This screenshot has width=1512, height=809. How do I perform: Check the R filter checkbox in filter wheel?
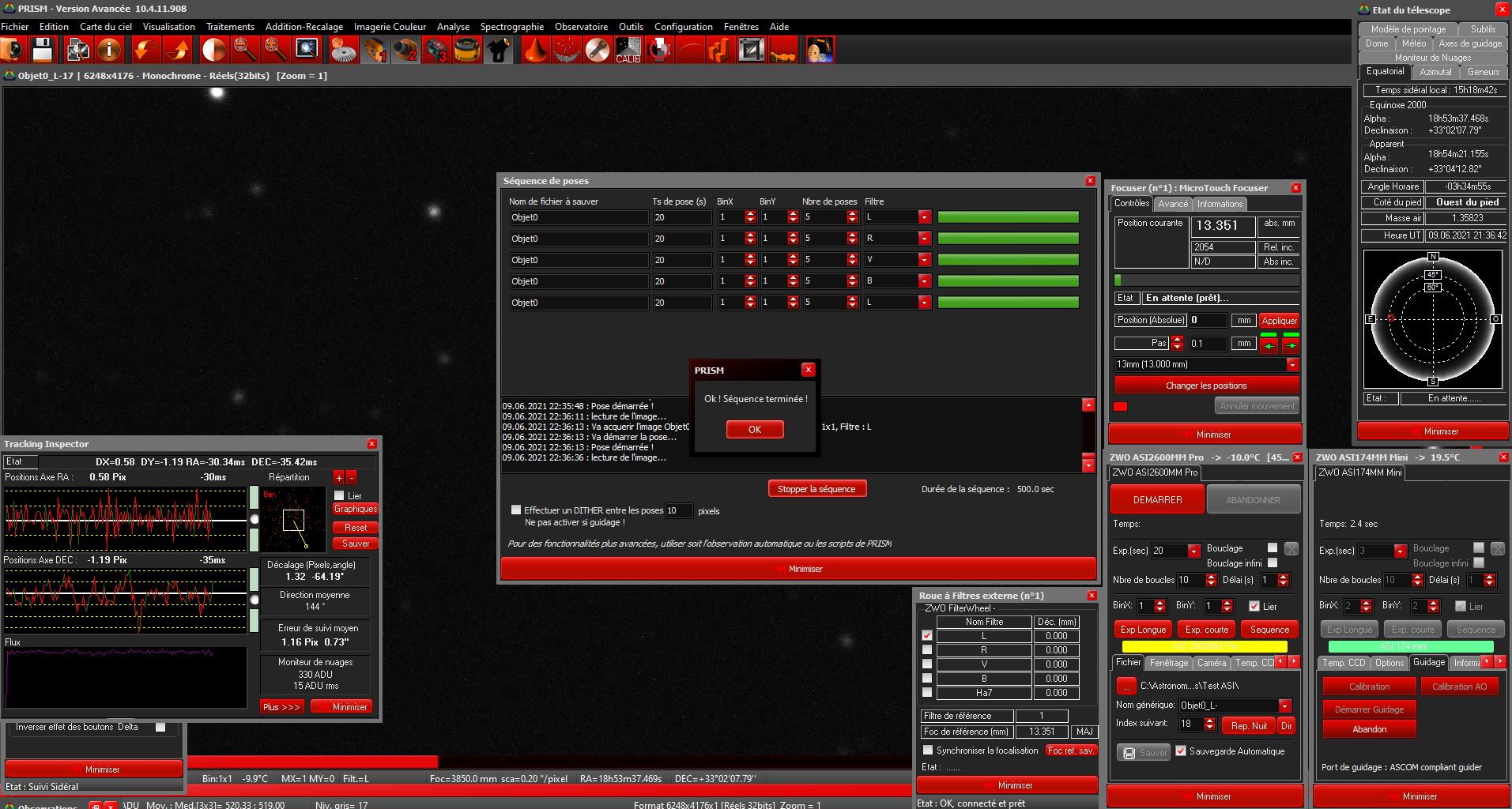pyautogui.click(x=927, y=650)
